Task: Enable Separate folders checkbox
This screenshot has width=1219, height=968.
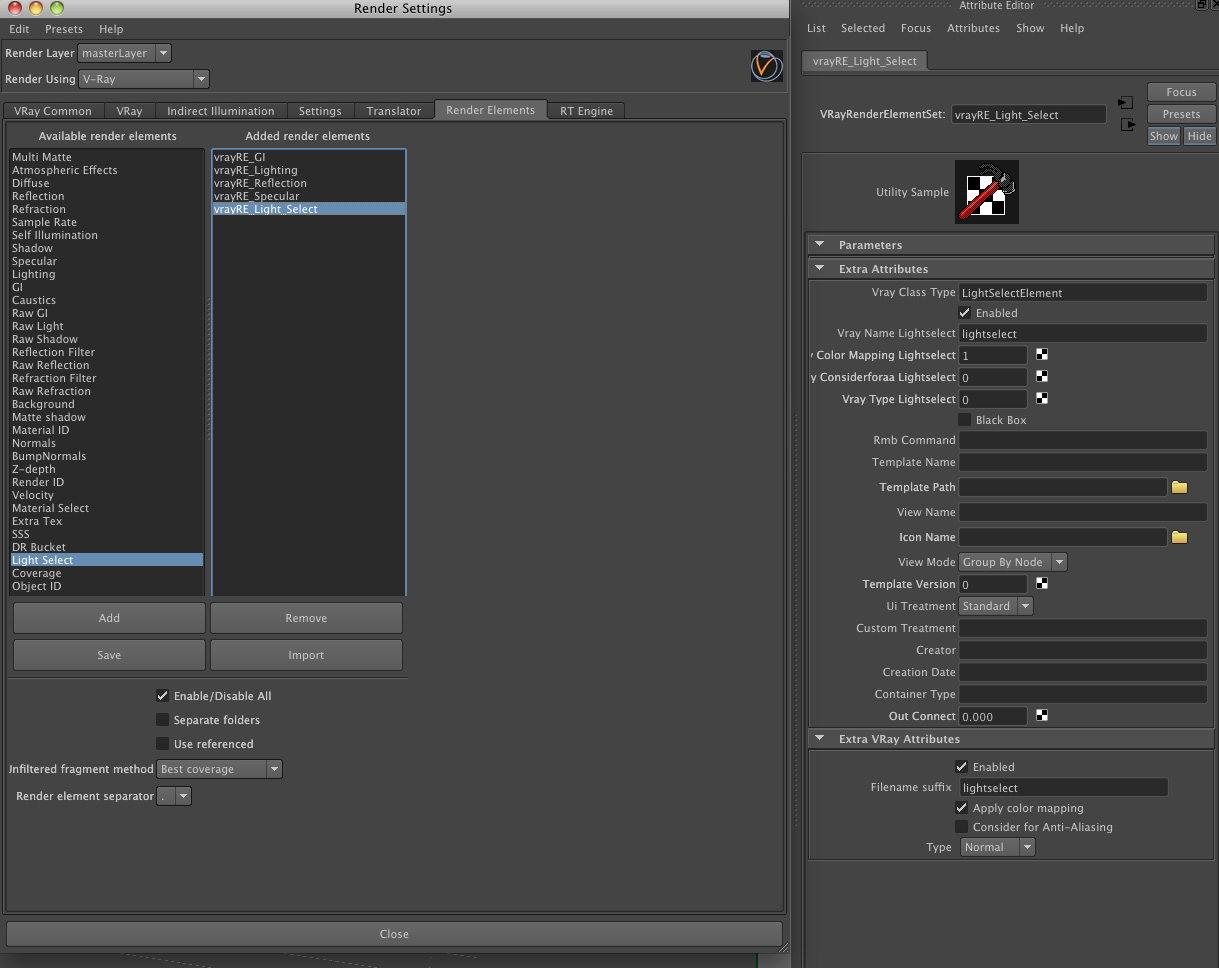Action: click(x=162, y=720)
